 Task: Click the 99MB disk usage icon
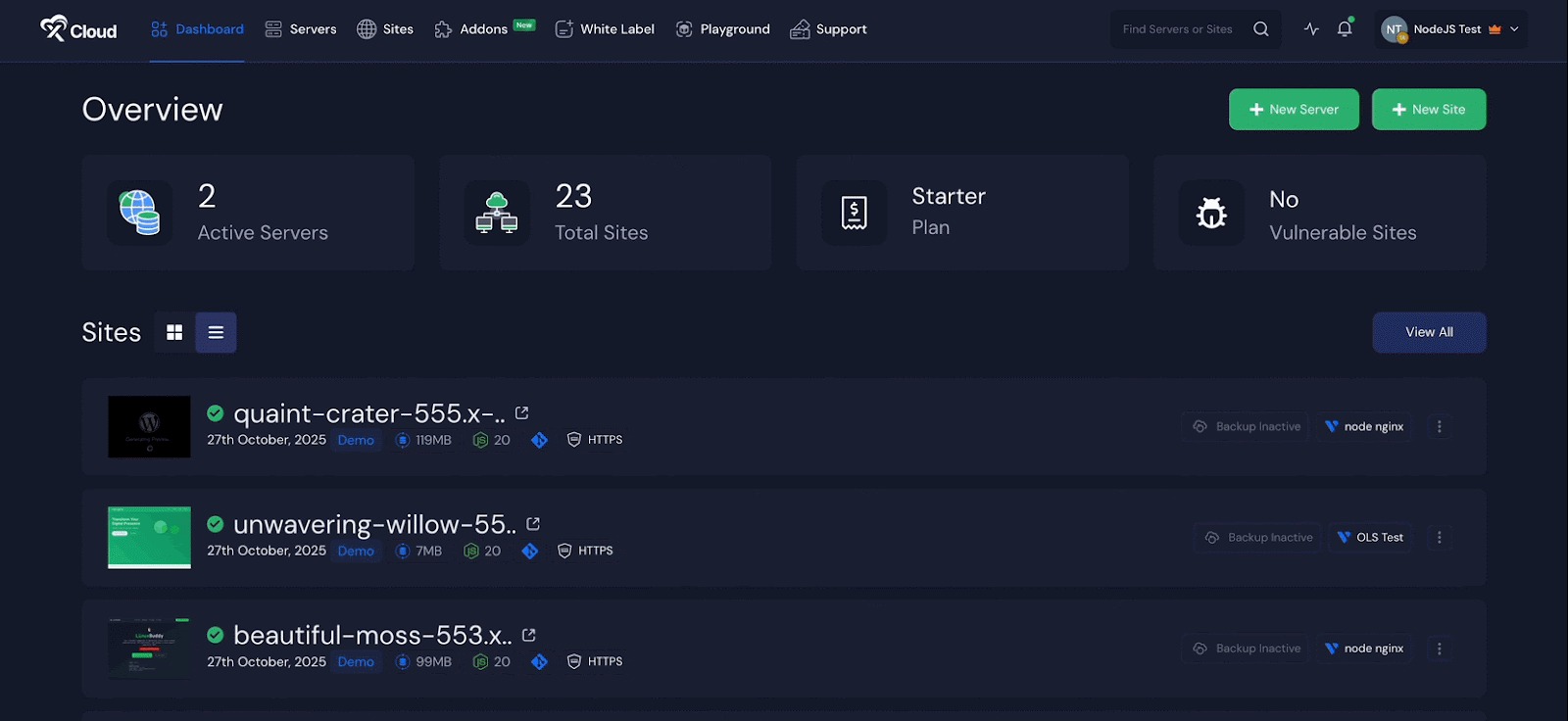click(402, 661)
